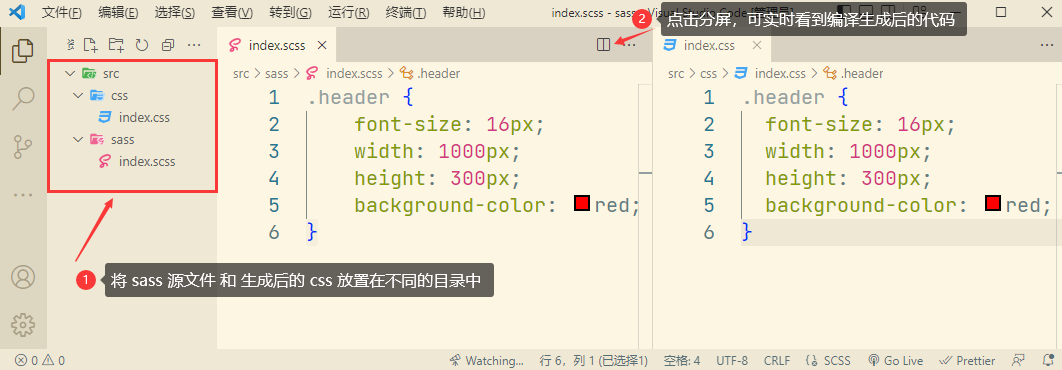Viewport: 1062px width, 370px height.
Task: Click the New Folder icon in explorer toolbar
Action: pos(116,45)
